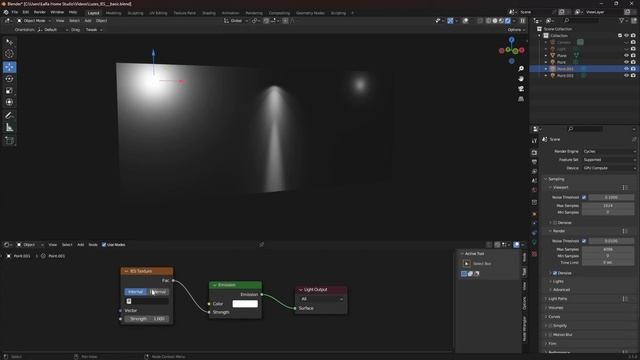The image size is (640, 360).
Task: Switch to the Modeling workspace tab
Action: click(113, 13)
